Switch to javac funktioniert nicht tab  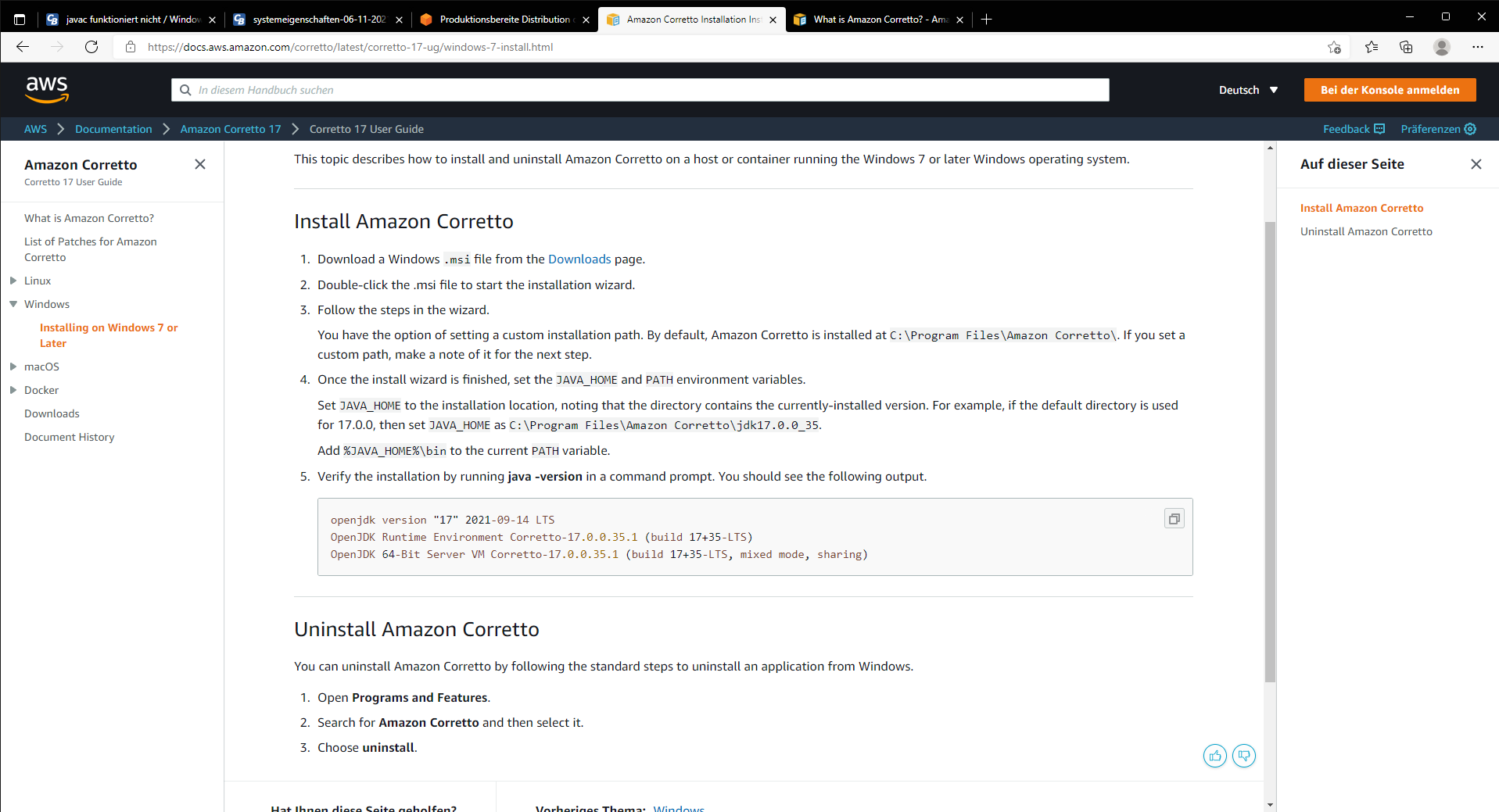pos(130,20)
